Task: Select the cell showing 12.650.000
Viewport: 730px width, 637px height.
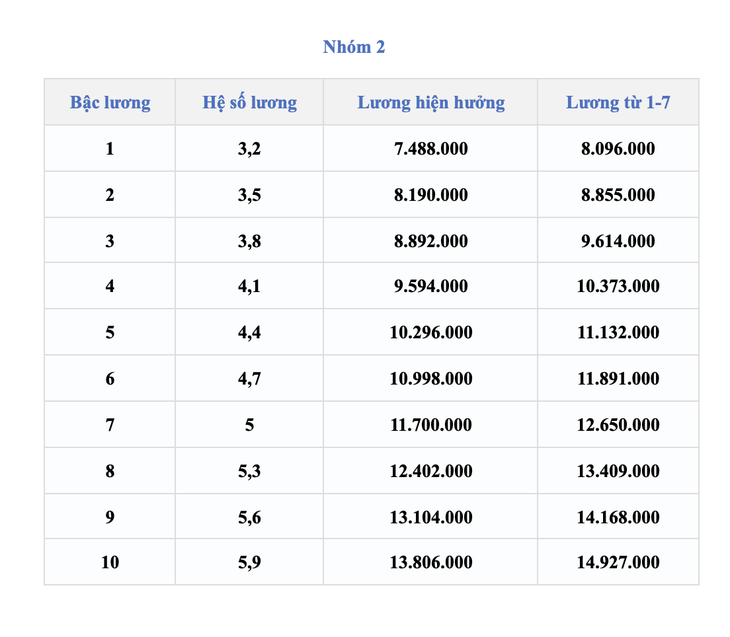Action: click(618, 424)
